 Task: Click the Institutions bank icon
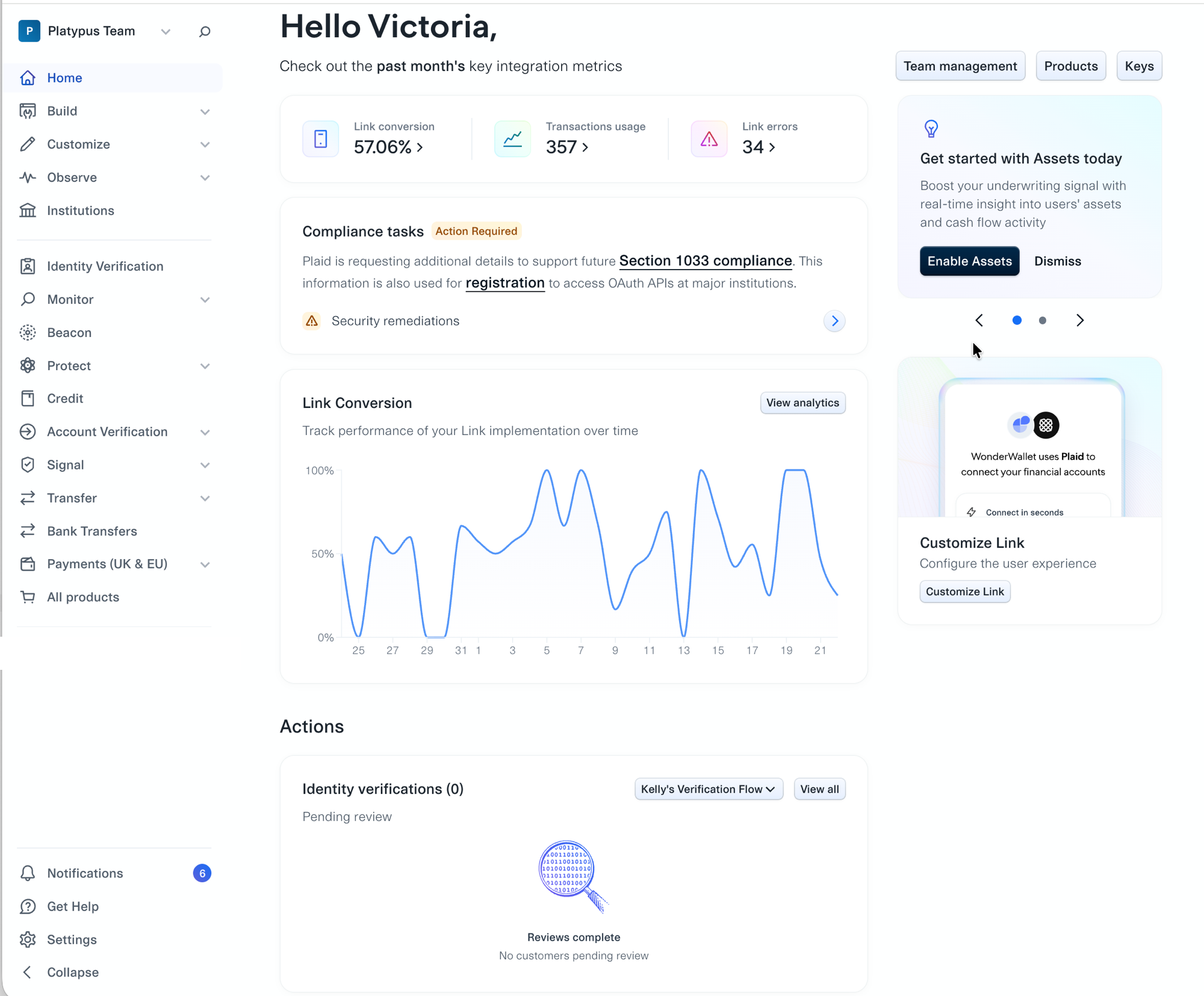28,211
